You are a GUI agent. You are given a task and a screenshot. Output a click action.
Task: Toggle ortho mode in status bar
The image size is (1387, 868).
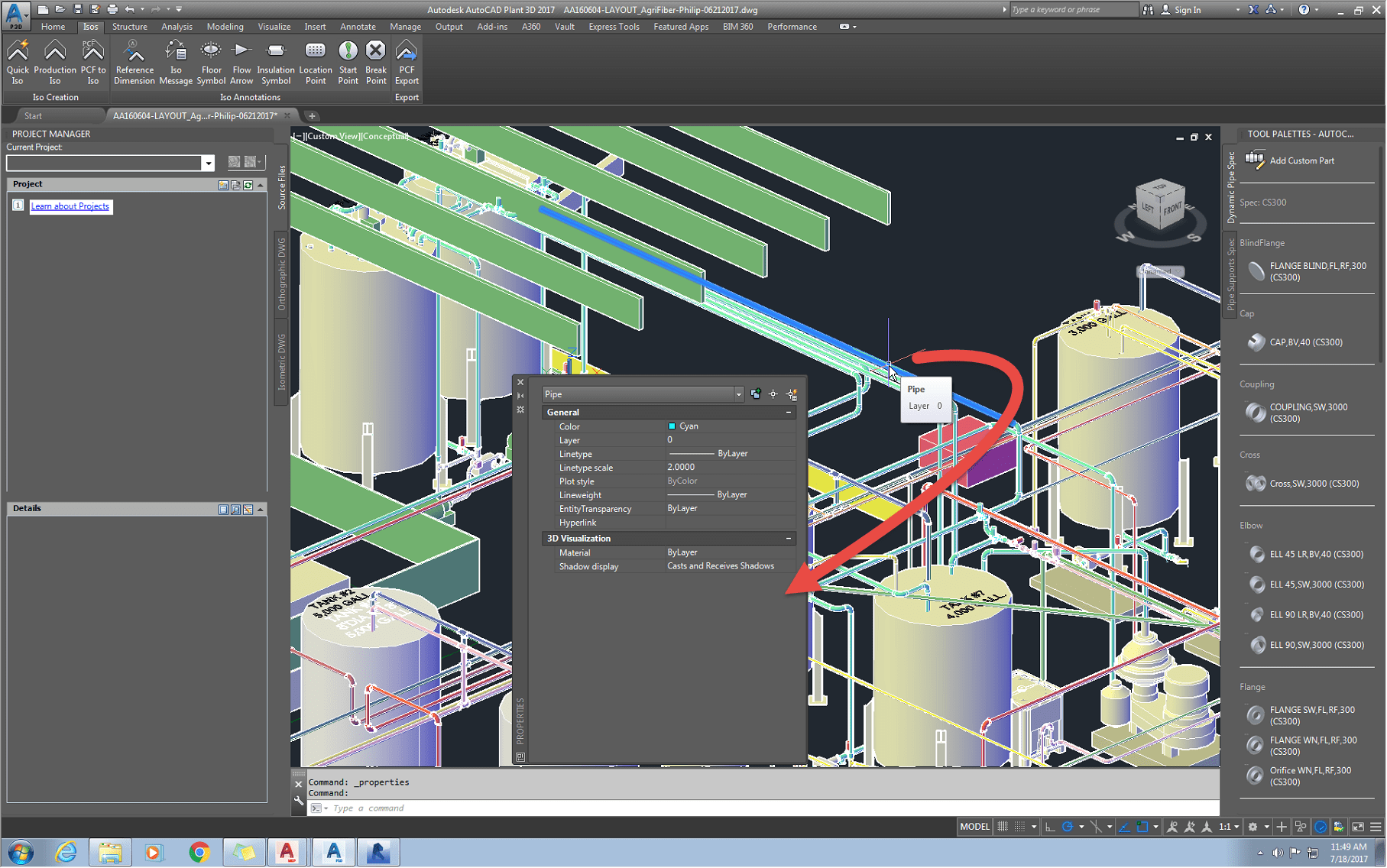point(1050,827)
